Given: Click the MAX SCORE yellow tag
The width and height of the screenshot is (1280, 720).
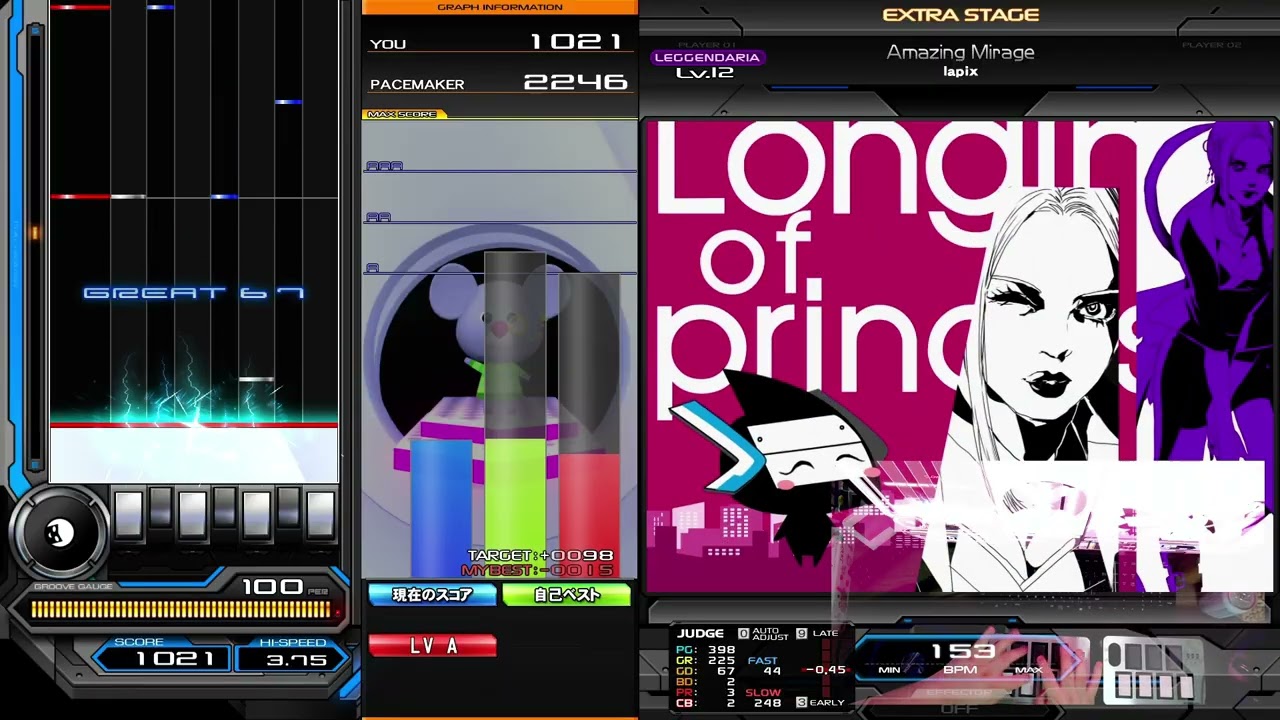Looking at the screenshot, I should click(403, 114).
